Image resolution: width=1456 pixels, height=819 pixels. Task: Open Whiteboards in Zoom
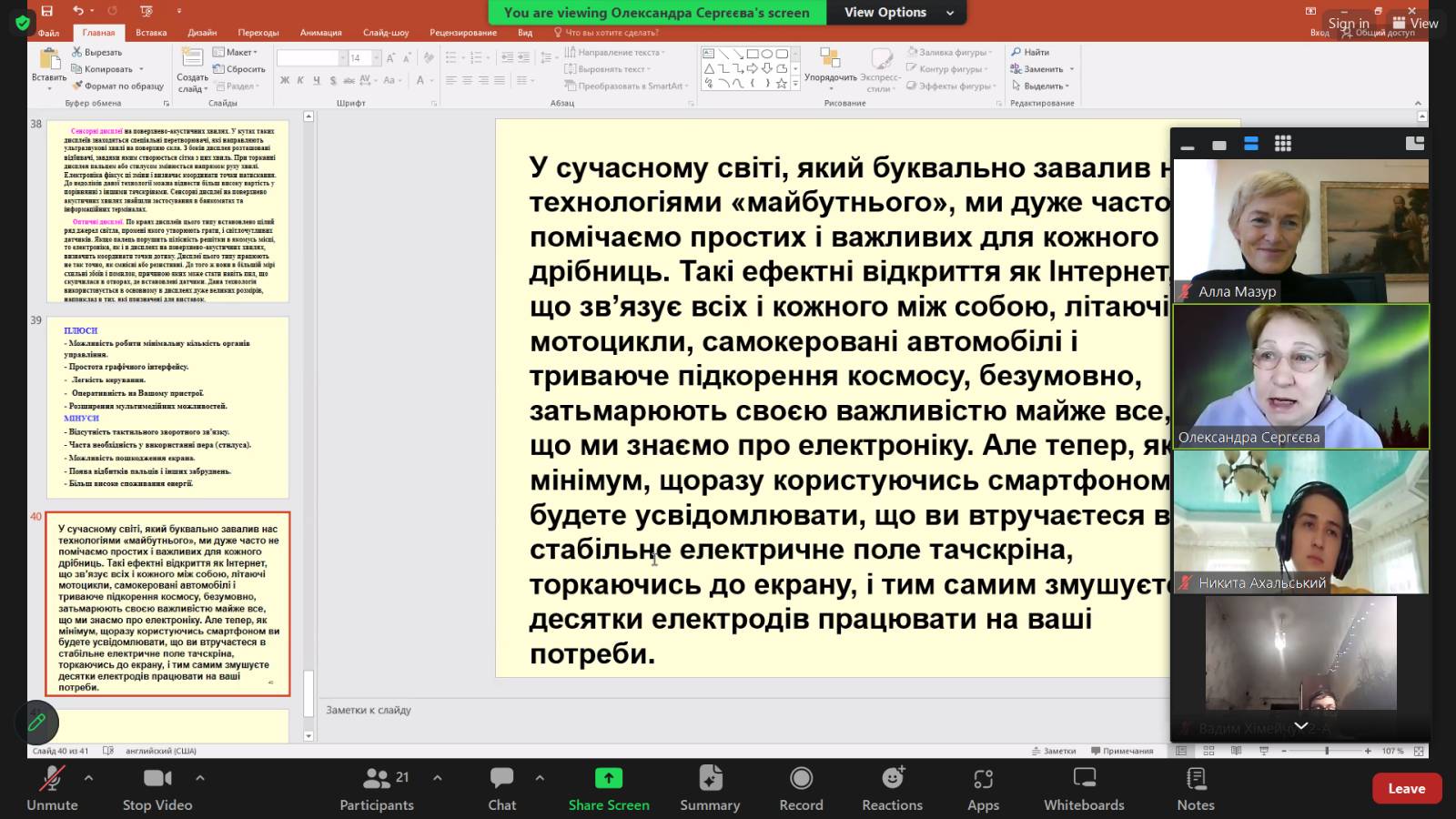click(x=1084, y=788)
